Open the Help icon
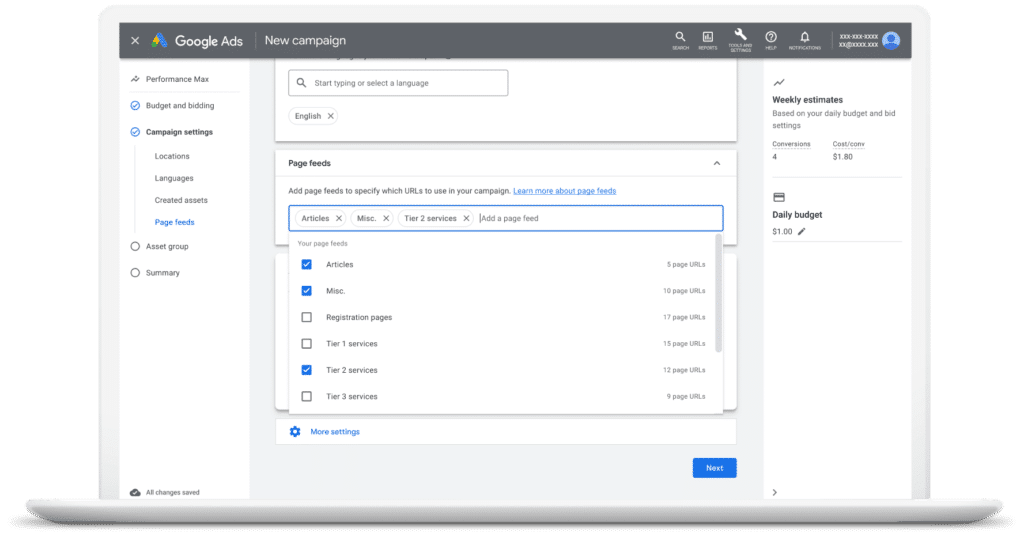The width and height of the screenshot is (1024, 533). pyautogui.click(x=771, y=40)
